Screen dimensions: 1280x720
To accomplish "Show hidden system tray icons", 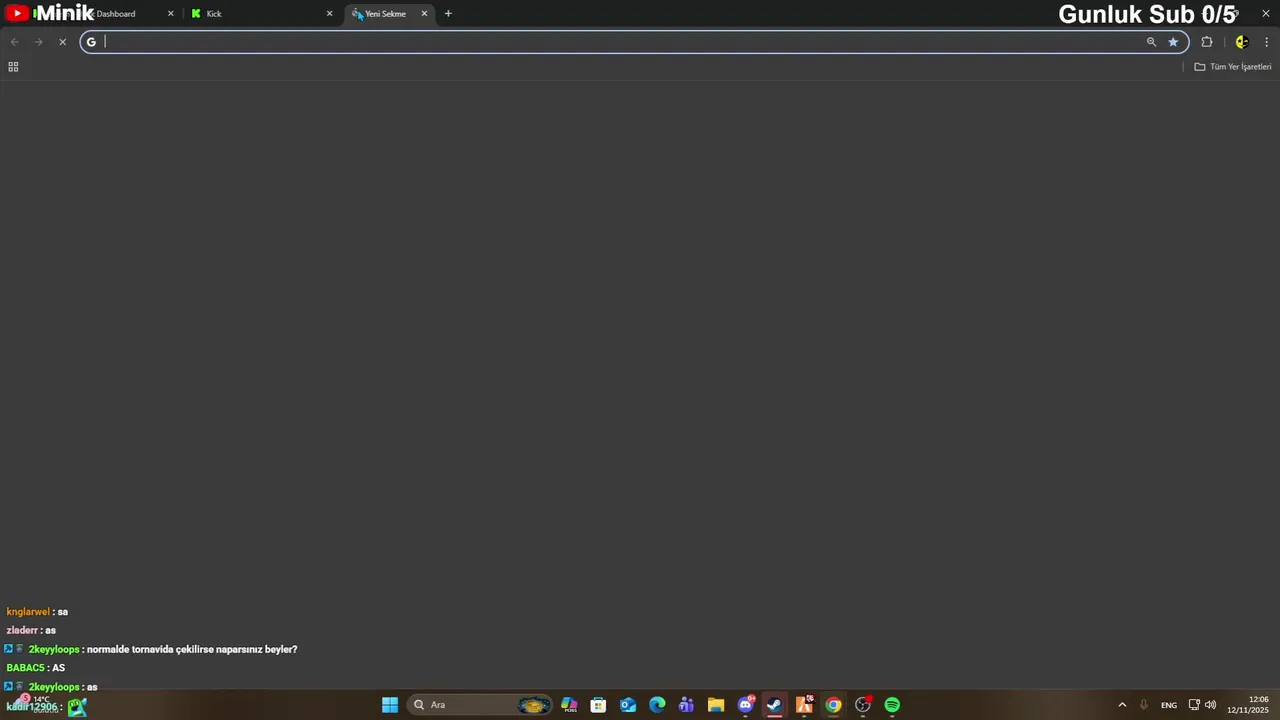I will [x=1122, y=705].
